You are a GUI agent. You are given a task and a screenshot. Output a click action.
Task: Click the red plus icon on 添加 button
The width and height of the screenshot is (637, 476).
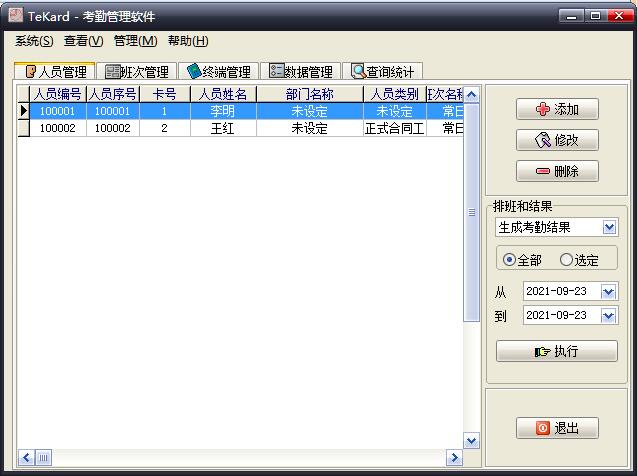point(542,109)
